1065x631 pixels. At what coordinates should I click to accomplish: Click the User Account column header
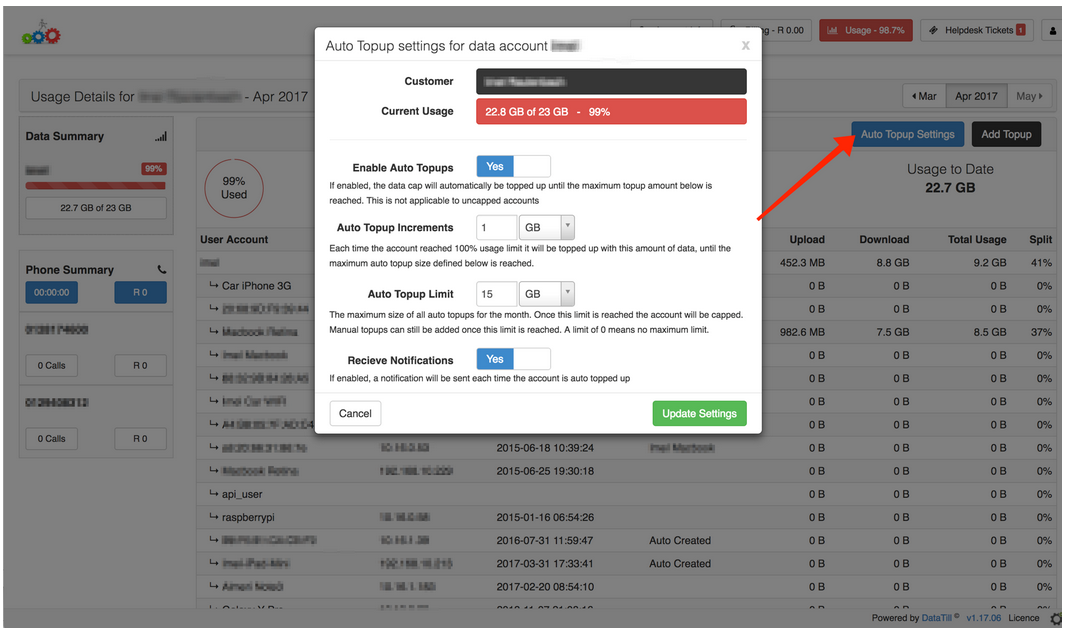pos(234,240)
